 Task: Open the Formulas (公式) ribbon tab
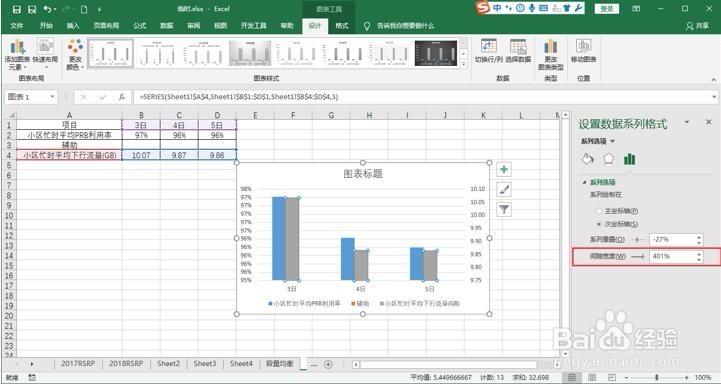(139, 26)
